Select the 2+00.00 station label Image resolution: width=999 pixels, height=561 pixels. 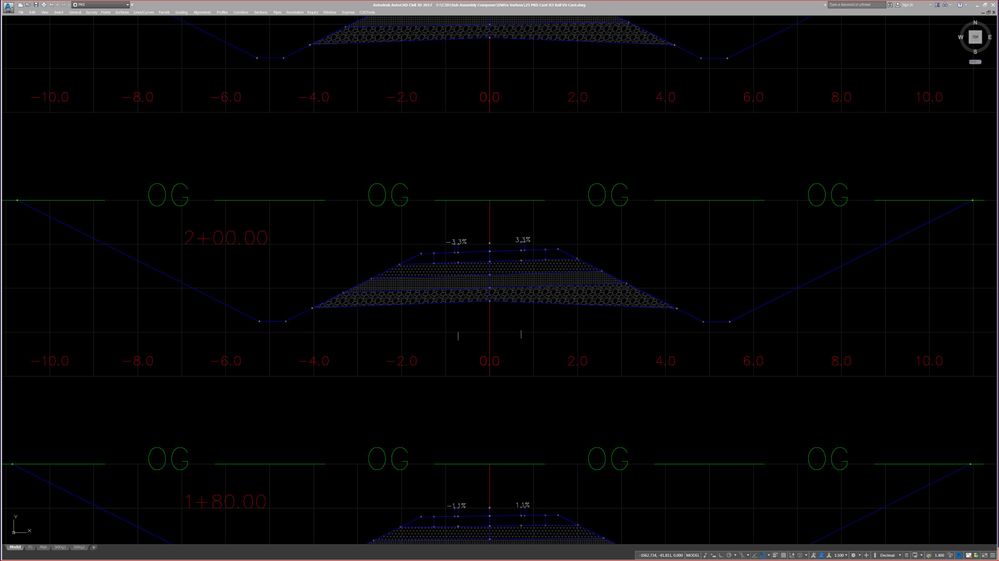226,238
